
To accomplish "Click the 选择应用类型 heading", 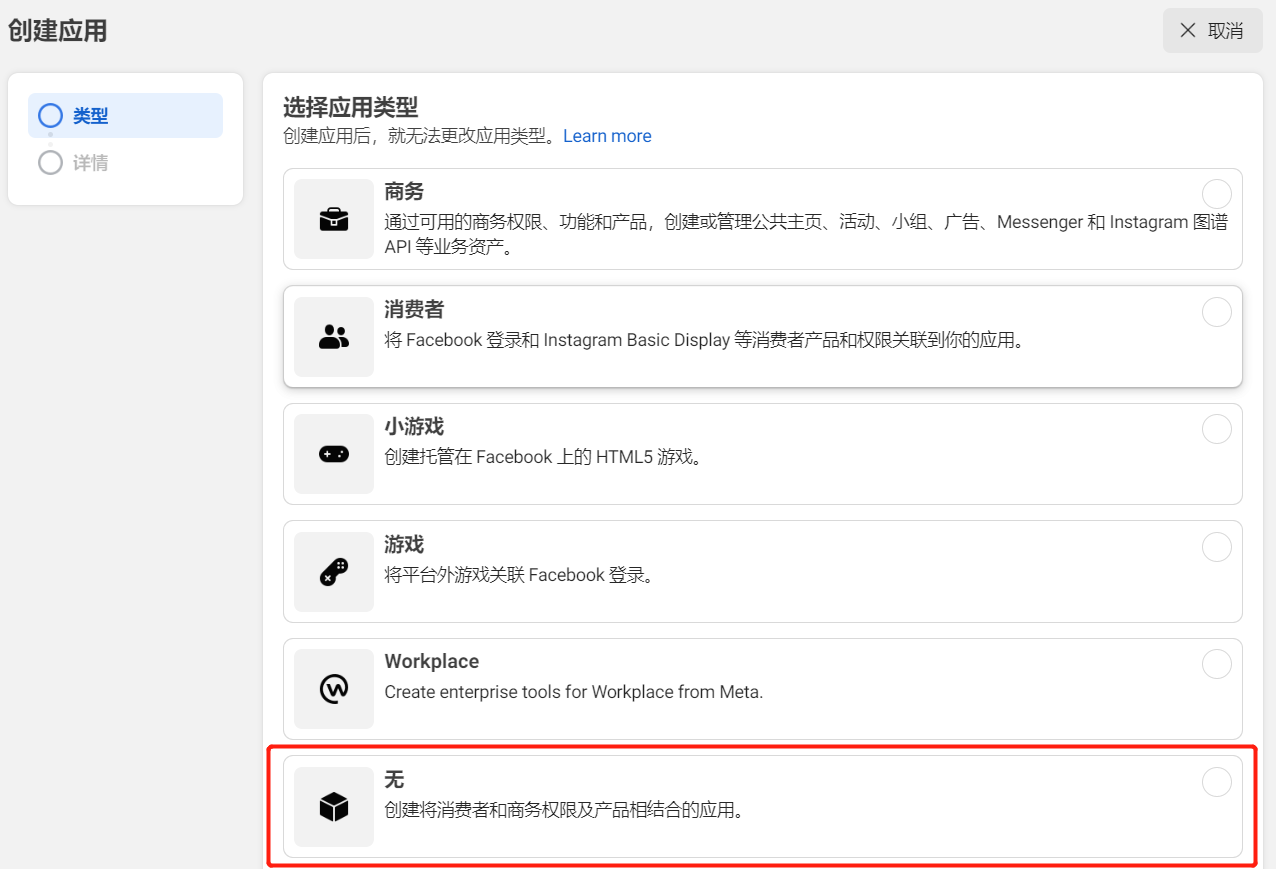I will 350,106.
